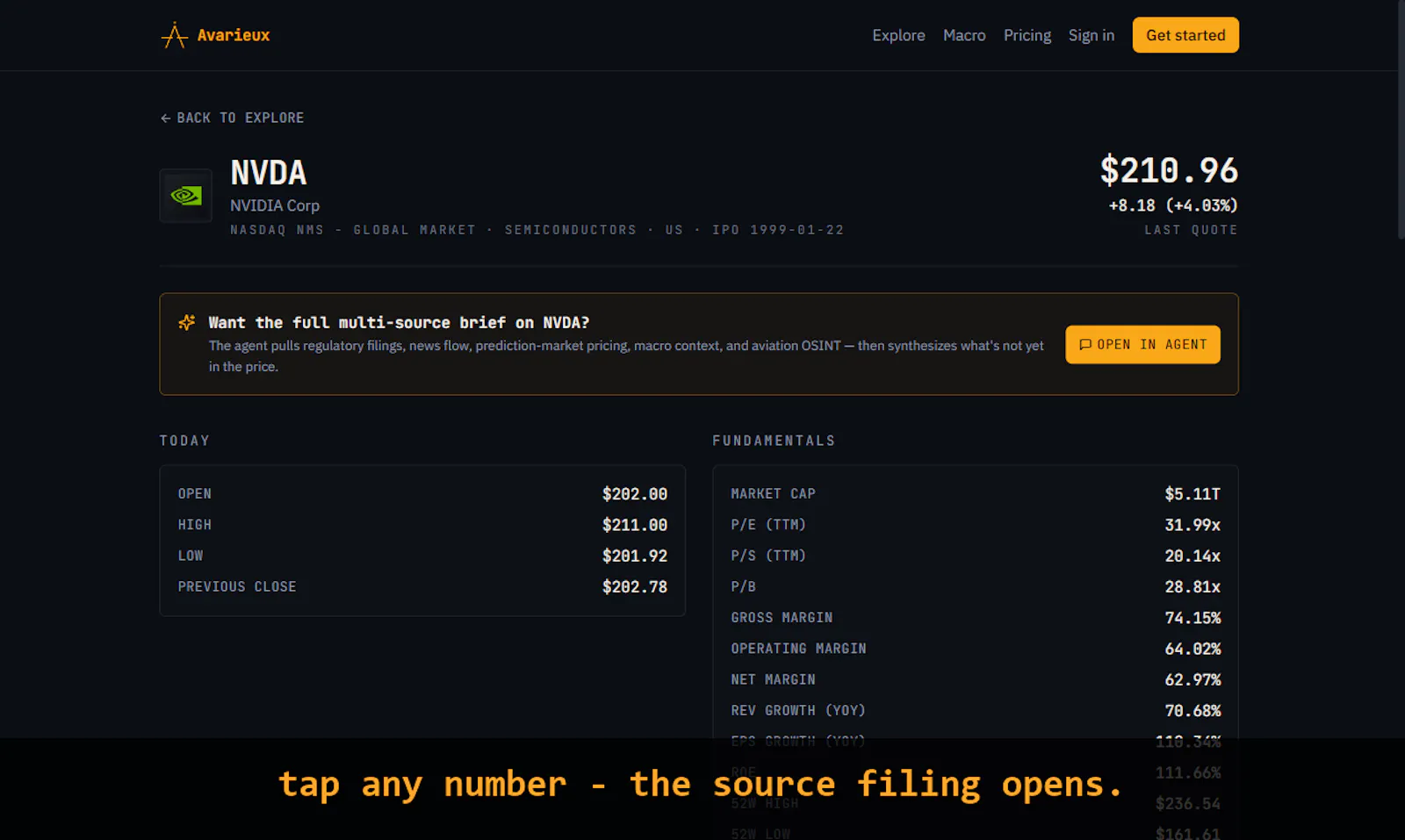Click the PREVIOUS CLOSE row label

[x=237, y=586]
